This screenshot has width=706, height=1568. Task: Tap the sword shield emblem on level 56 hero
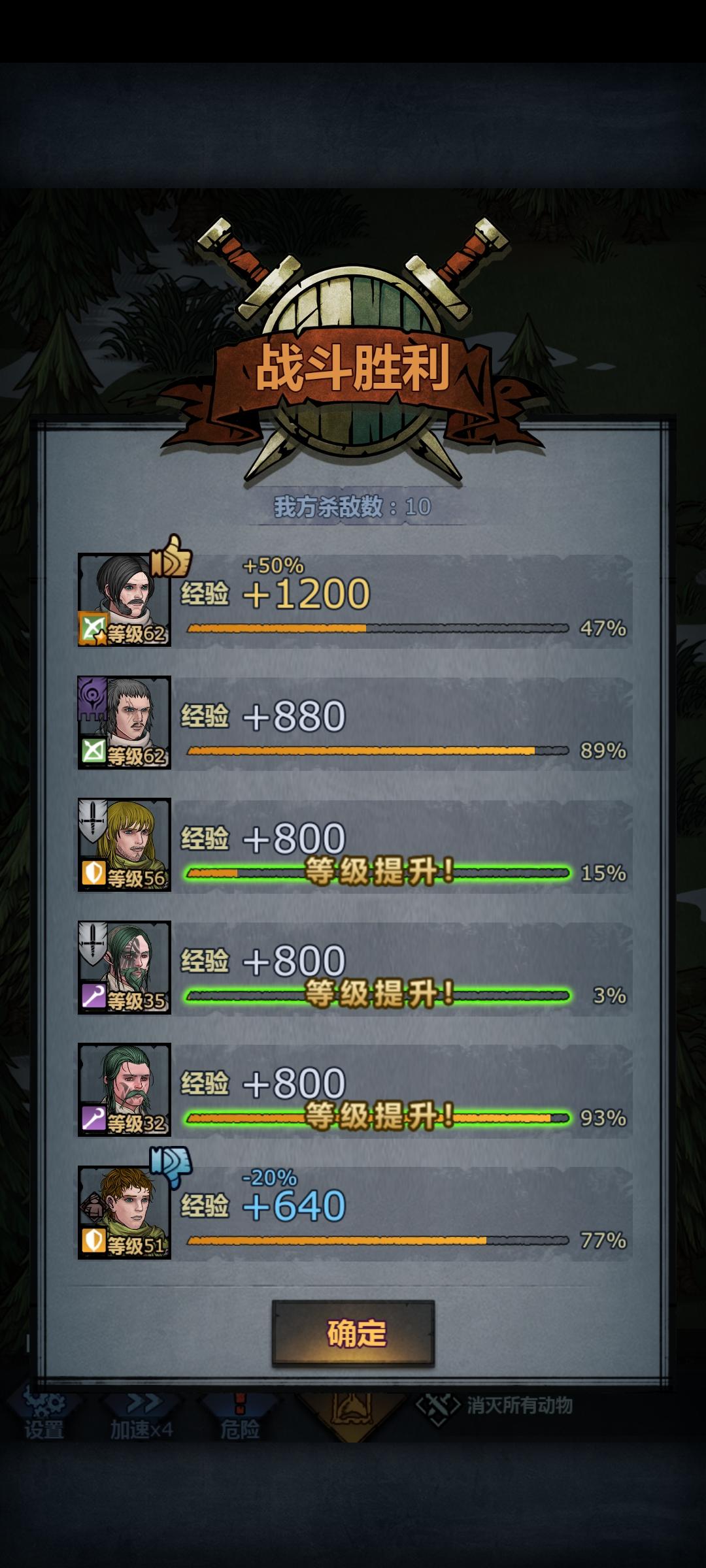click(x=93, y=820)
